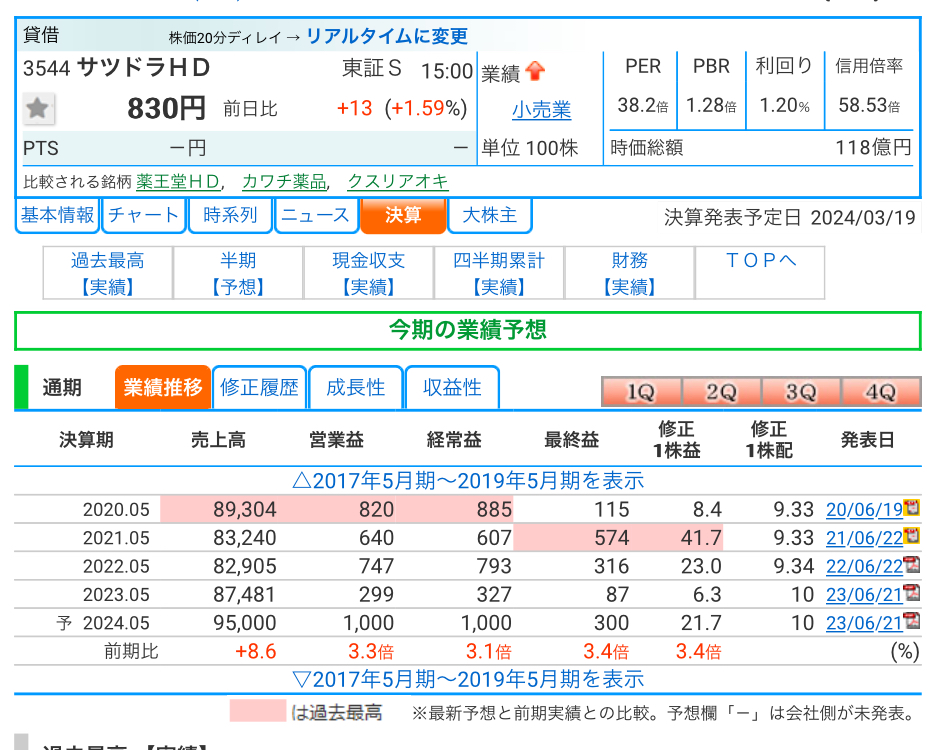Click the 決算発表予定日 2024/03/19 text
Image resolution: width=946 pixels, height=750 pixels.
(x=790, y=217)
